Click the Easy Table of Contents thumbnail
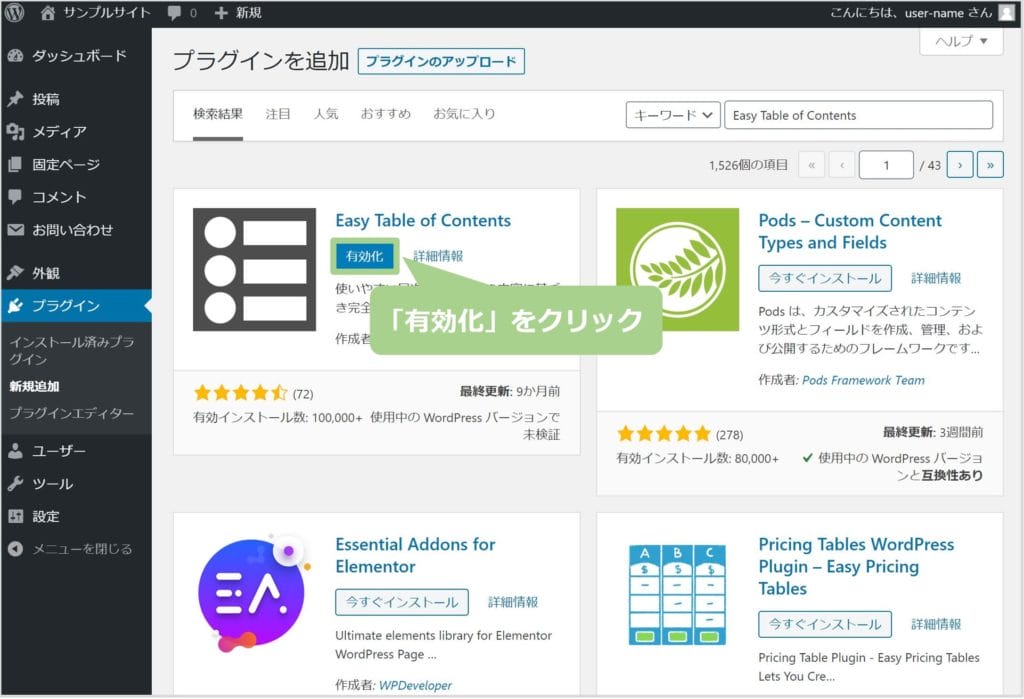This screenshot has width=1024, height=699. [254, 270]
